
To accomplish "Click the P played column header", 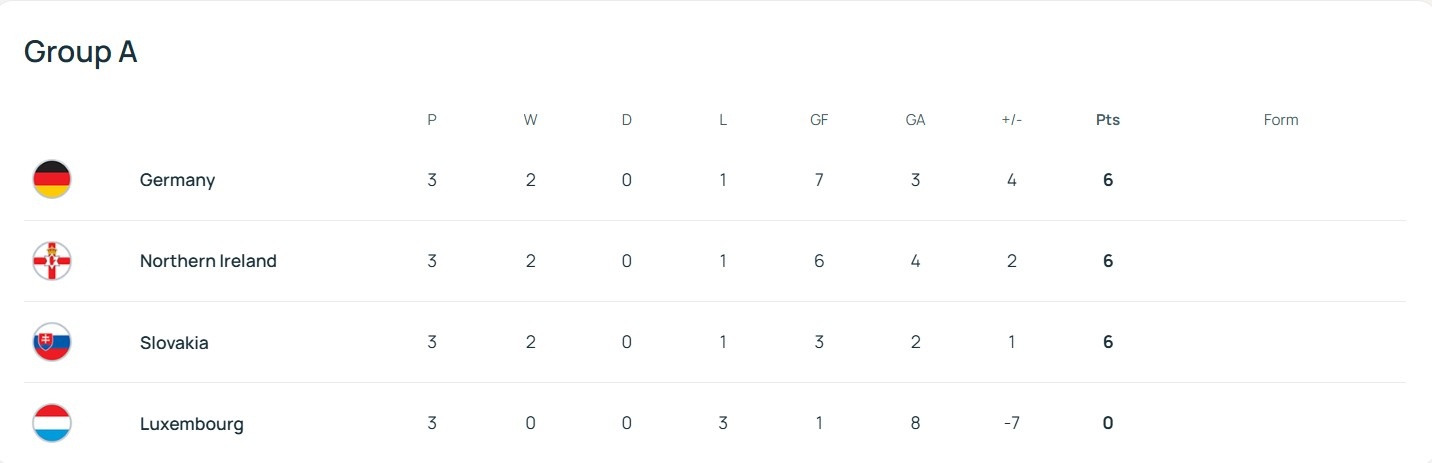I will 432,120.
